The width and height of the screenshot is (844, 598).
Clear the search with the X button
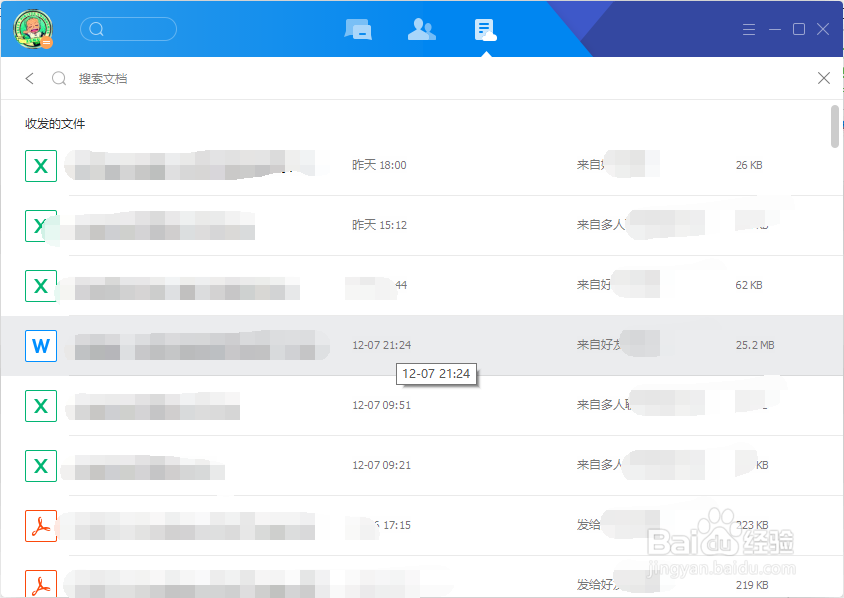coord(823,77)
